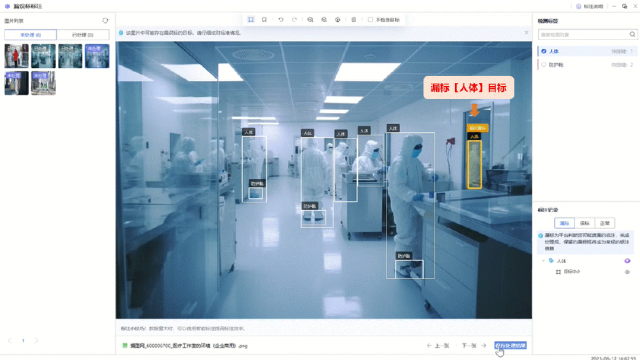This screenshot has width=640, height=360.
Task: Open the 未处理 images tab
Action: 31,35
